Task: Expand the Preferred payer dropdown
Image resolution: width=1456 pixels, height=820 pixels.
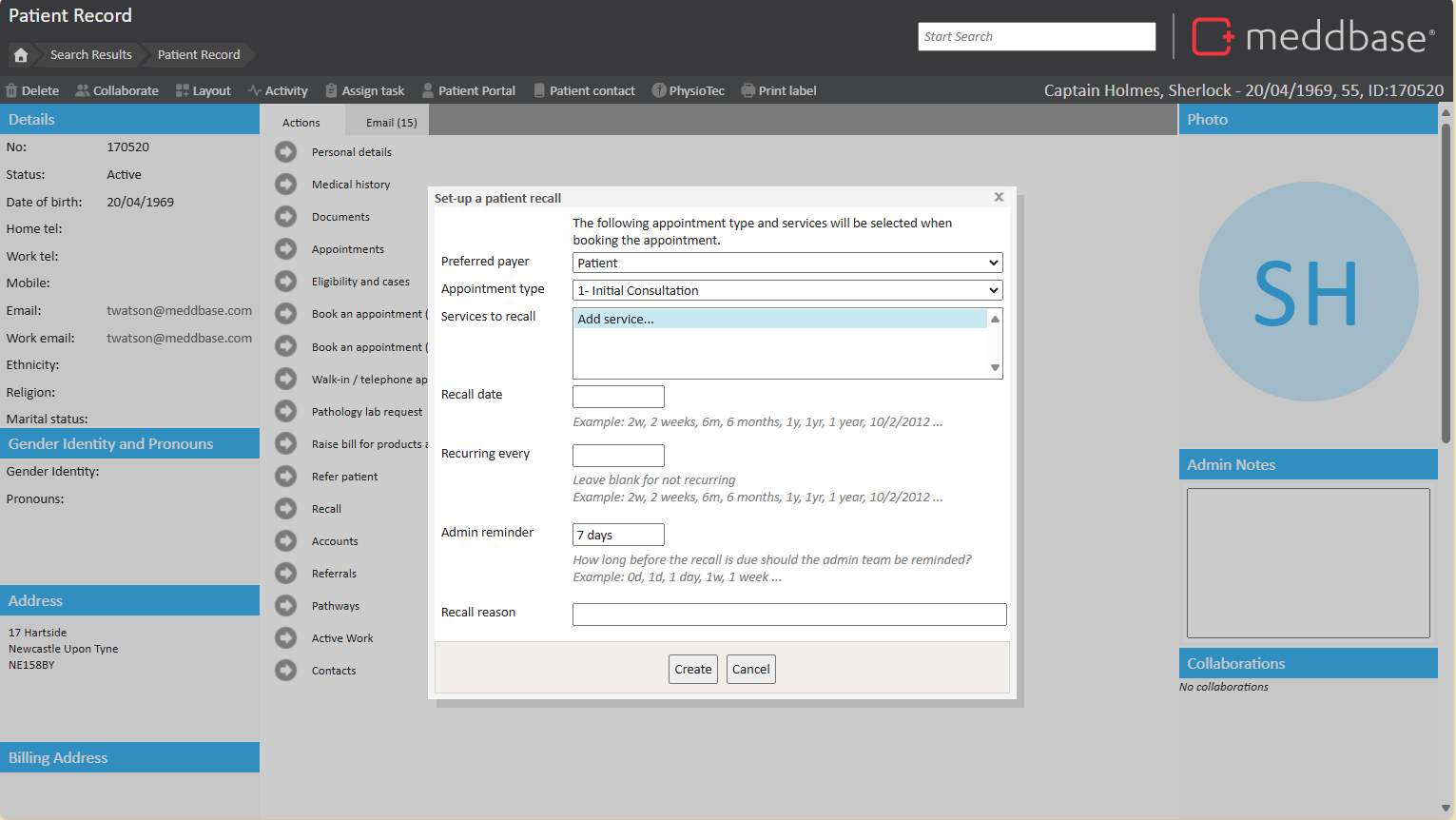Action: [787, 264]
